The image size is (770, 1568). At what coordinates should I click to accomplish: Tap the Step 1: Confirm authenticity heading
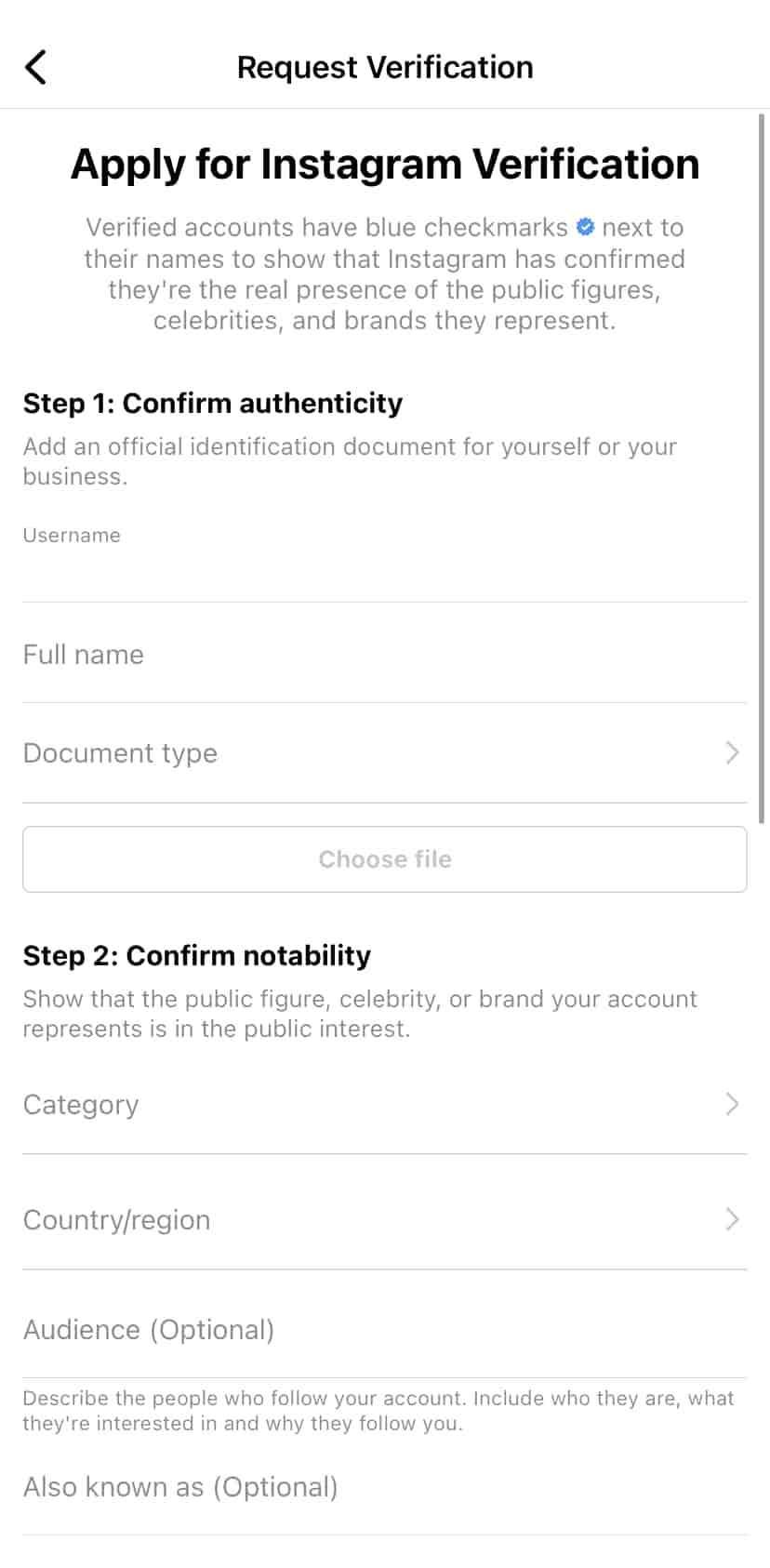213,403
